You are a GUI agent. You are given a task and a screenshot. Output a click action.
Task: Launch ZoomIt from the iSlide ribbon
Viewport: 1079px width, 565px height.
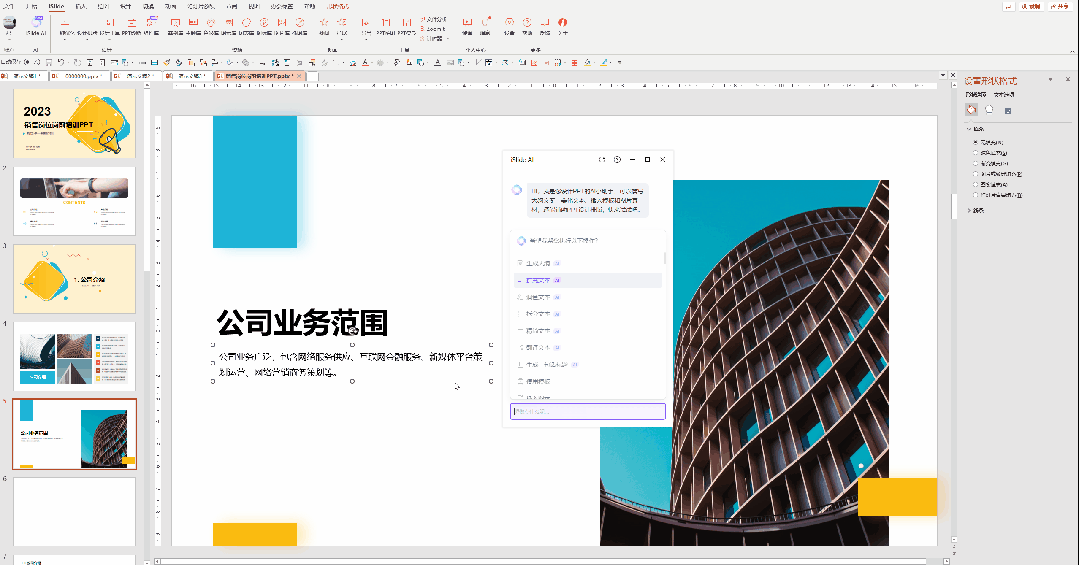tap(434, 29)
